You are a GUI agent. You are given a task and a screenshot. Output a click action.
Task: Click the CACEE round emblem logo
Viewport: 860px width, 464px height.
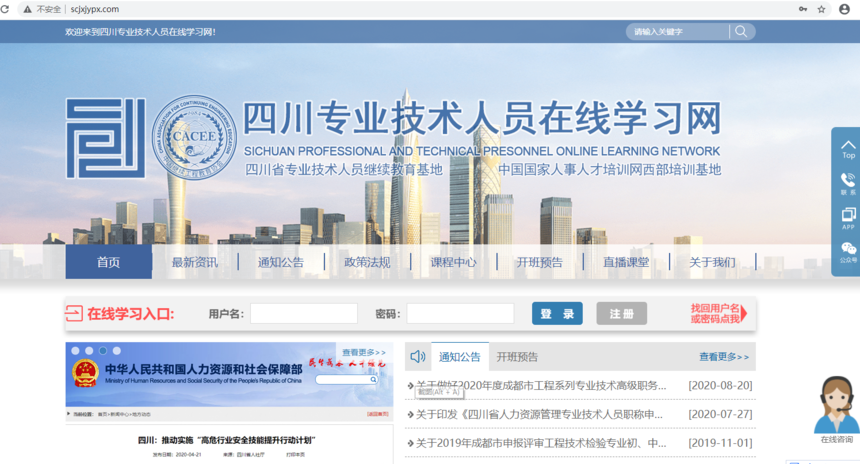pos(194,138)
